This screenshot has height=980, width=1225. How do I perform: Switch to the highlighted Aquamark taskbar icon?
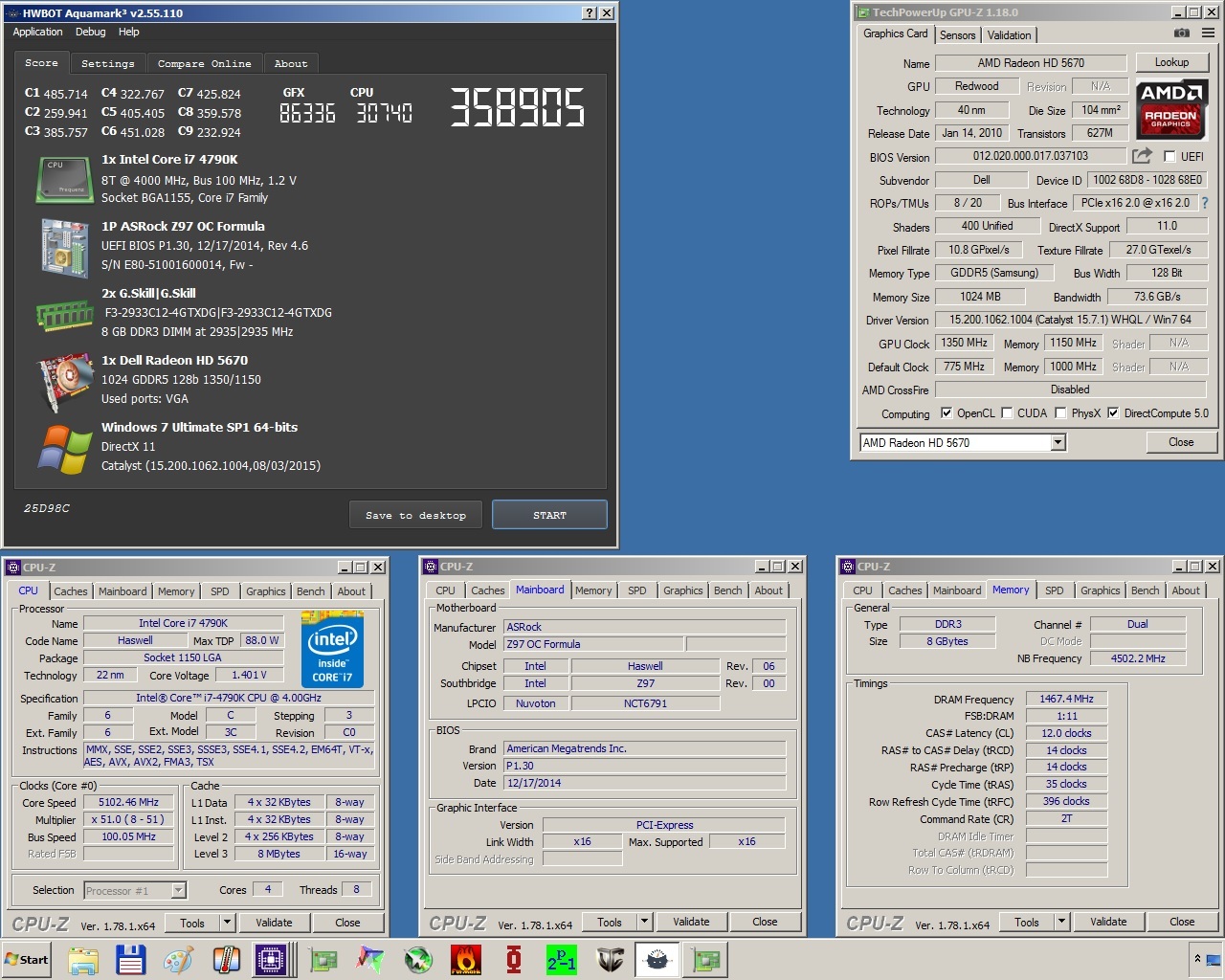(x=657, y=960)
